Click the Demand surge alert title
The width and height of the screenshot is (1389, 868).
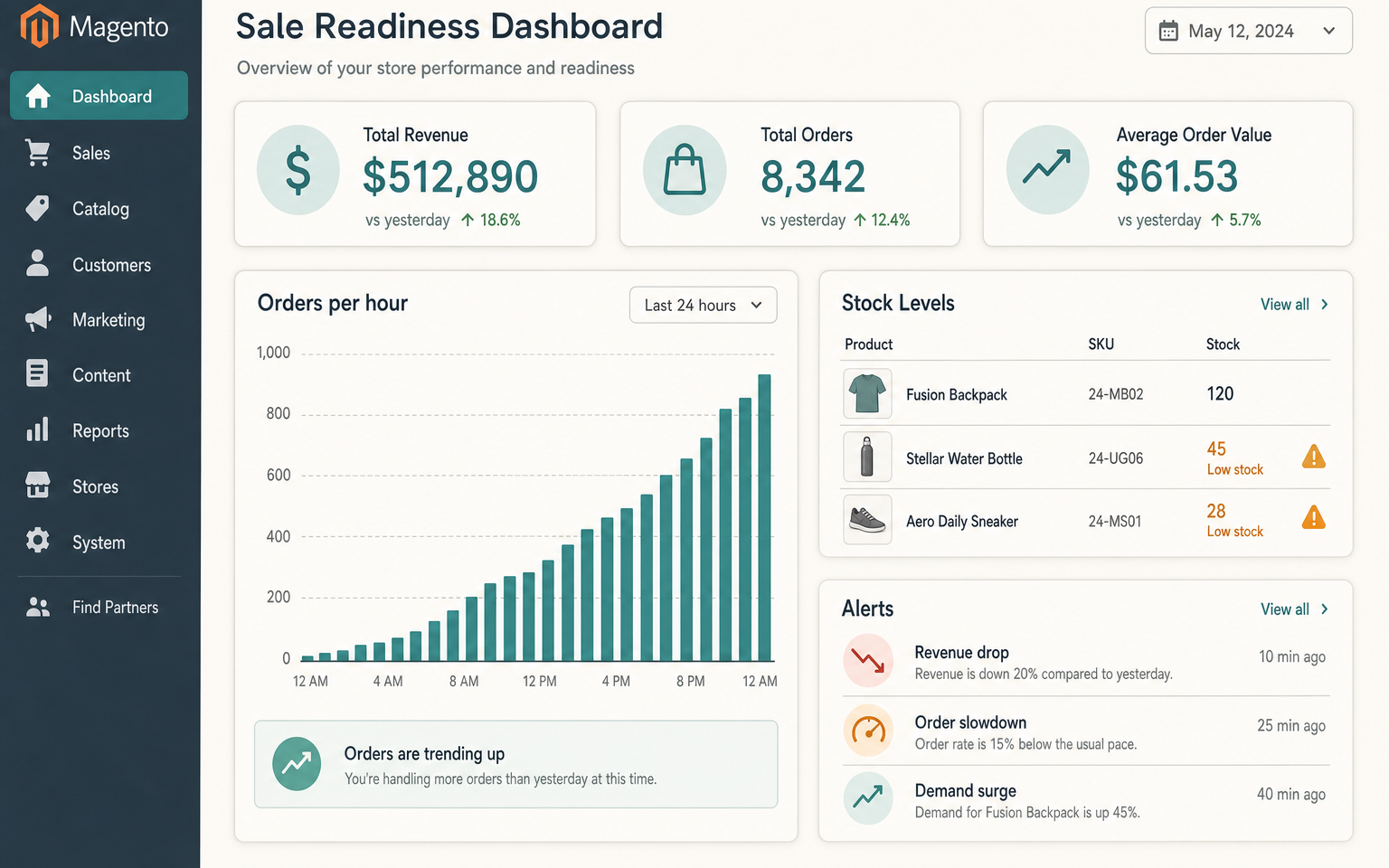pyautogui.click(x=965, y=791)
